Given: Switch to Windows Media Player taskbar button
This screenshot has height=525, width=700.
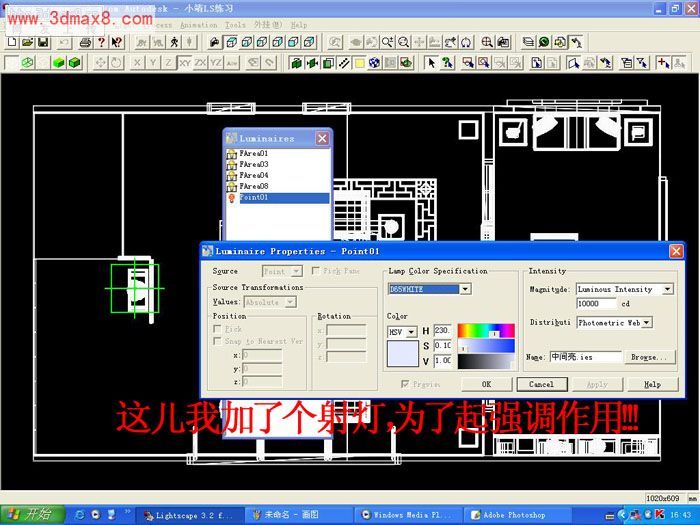Looking at the screenshot, I should (x=408, y=515).
